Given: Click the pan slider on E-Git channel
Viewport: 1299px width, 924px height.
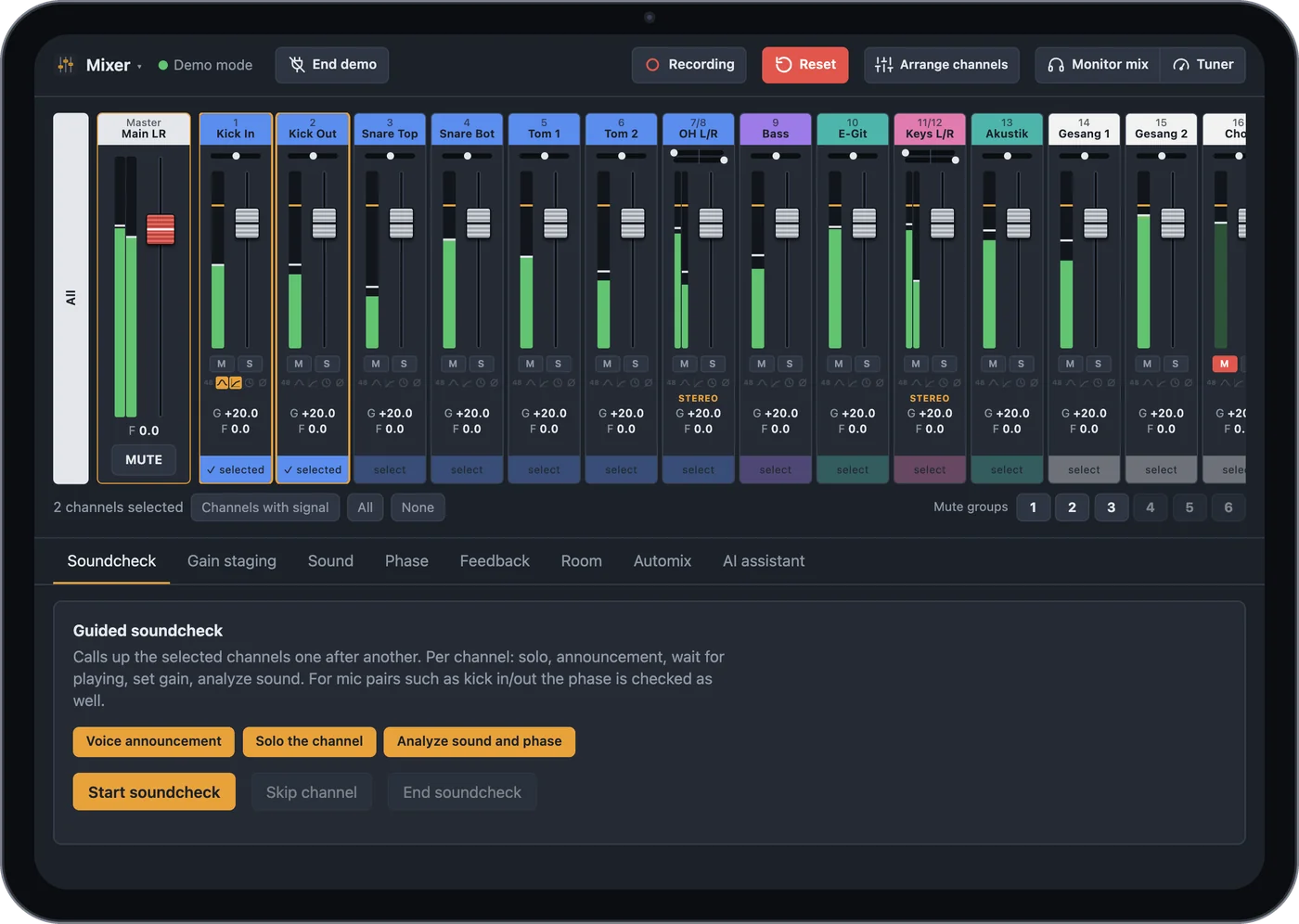Looking at the screenshot, I should point(853,156).
